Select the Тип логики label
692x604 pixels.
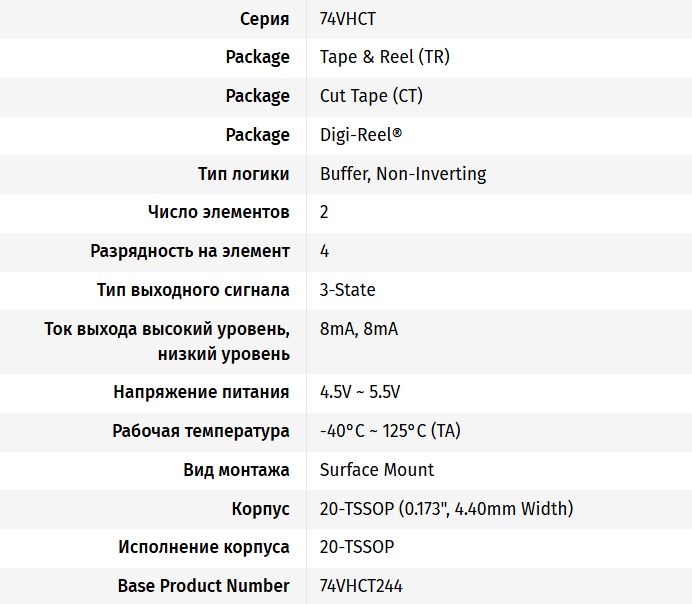[x=244, y=174]
